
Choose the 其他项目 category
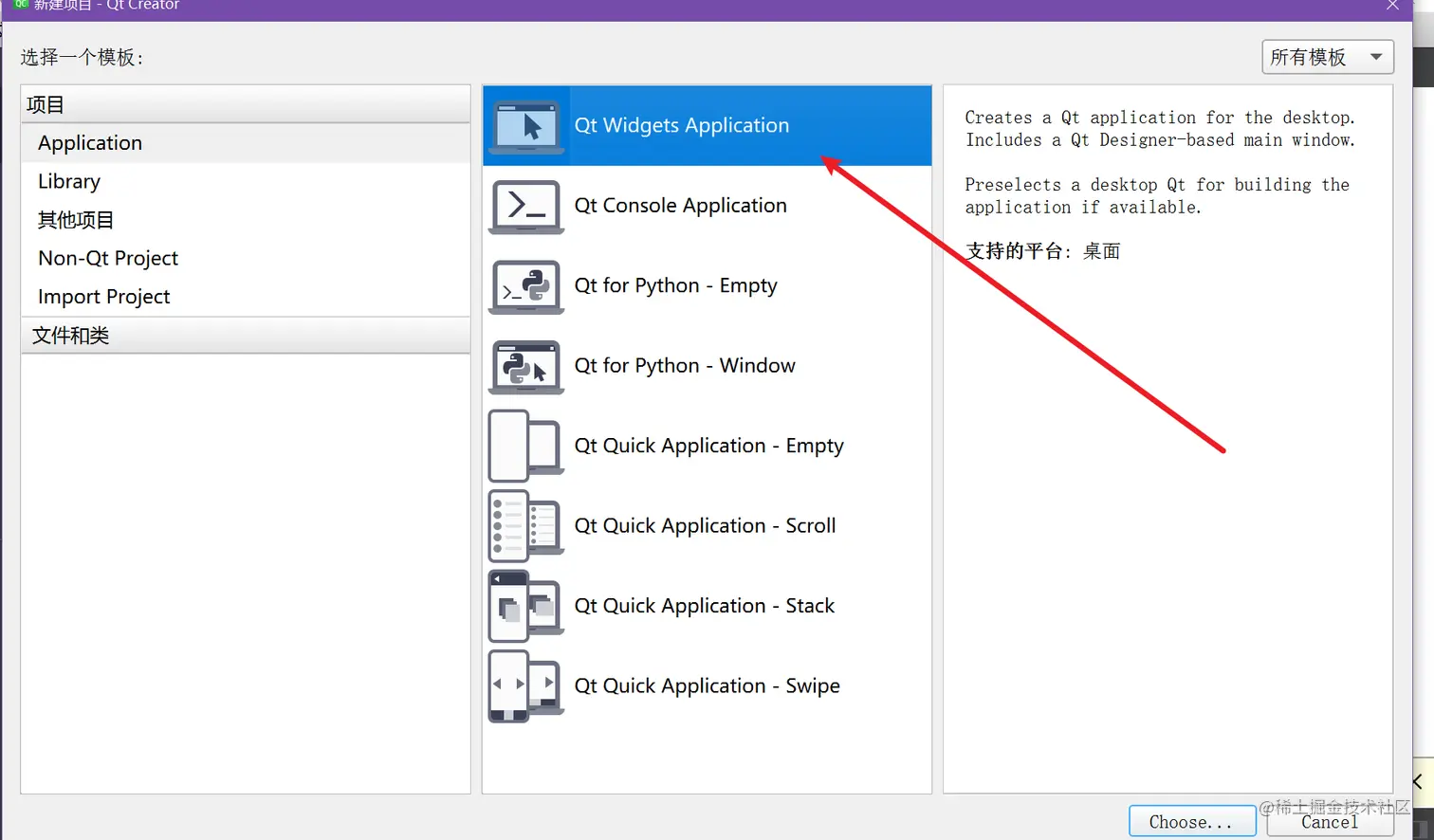(246, 220)
